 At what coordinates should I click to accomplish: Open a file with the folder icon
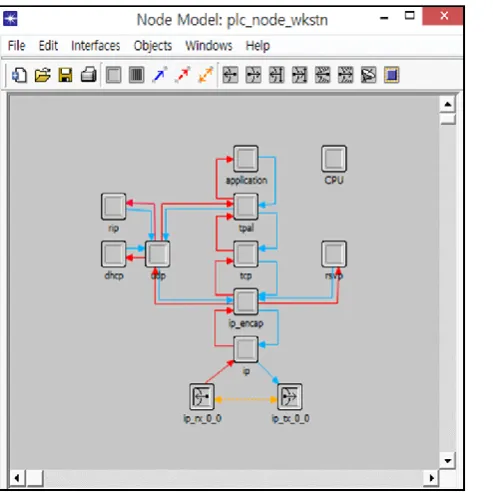42,75
